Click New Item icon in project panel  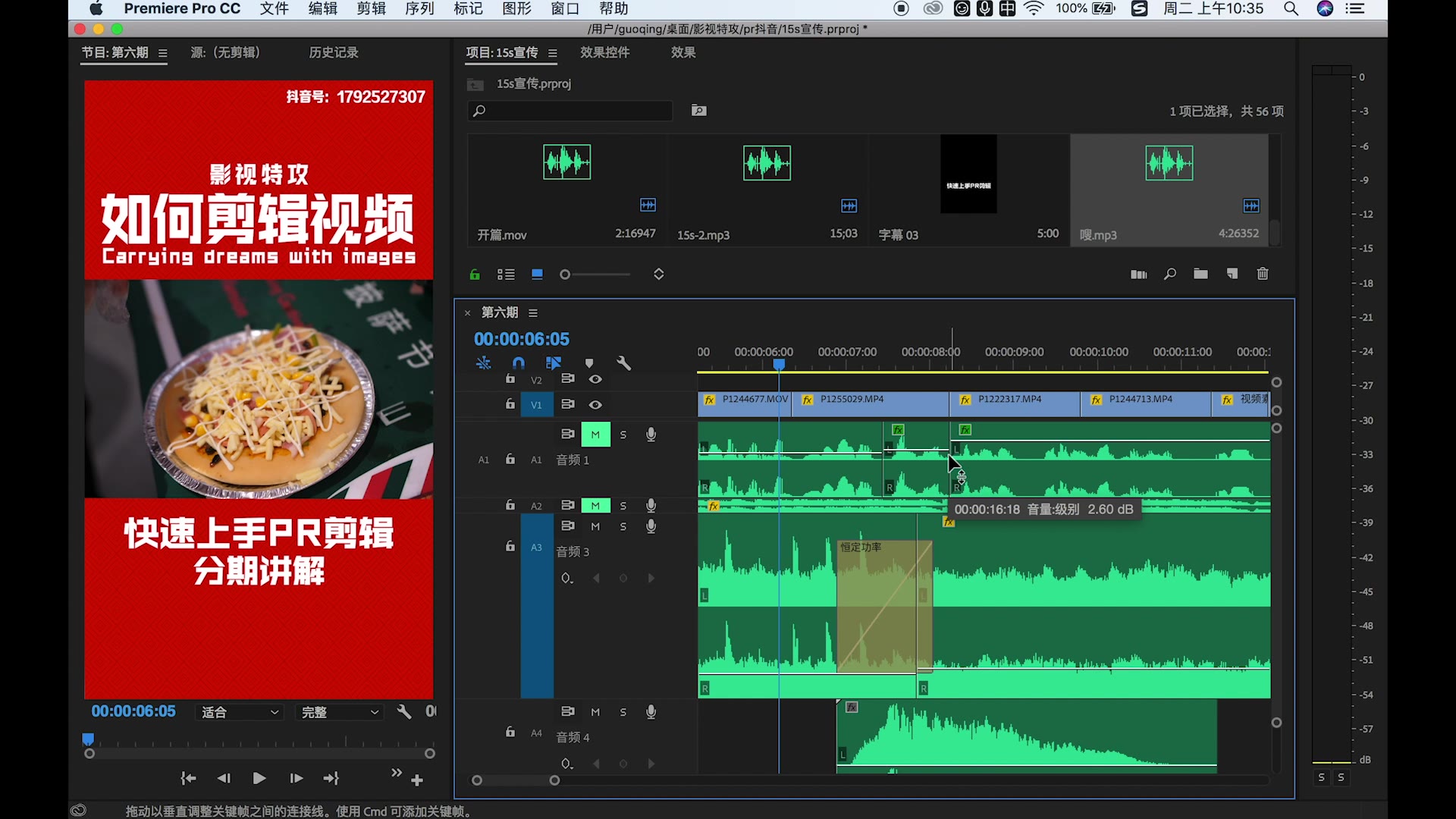(x=1232, y=274)
